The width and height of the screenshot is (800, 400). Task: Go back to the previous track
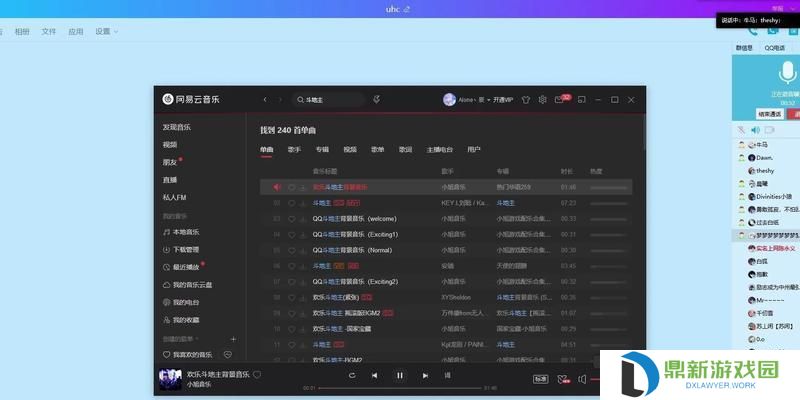[x=374, y=376]
